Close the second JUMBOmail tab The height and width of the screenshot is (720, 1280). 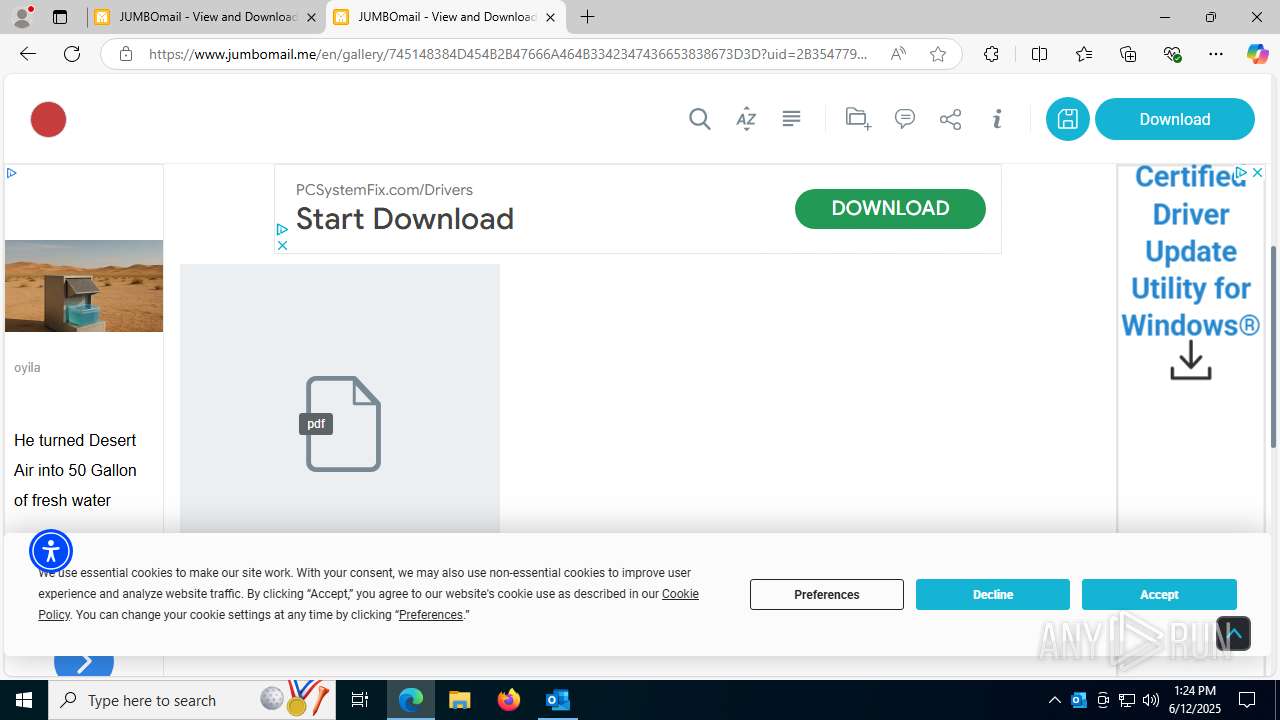tap(550, 17)
